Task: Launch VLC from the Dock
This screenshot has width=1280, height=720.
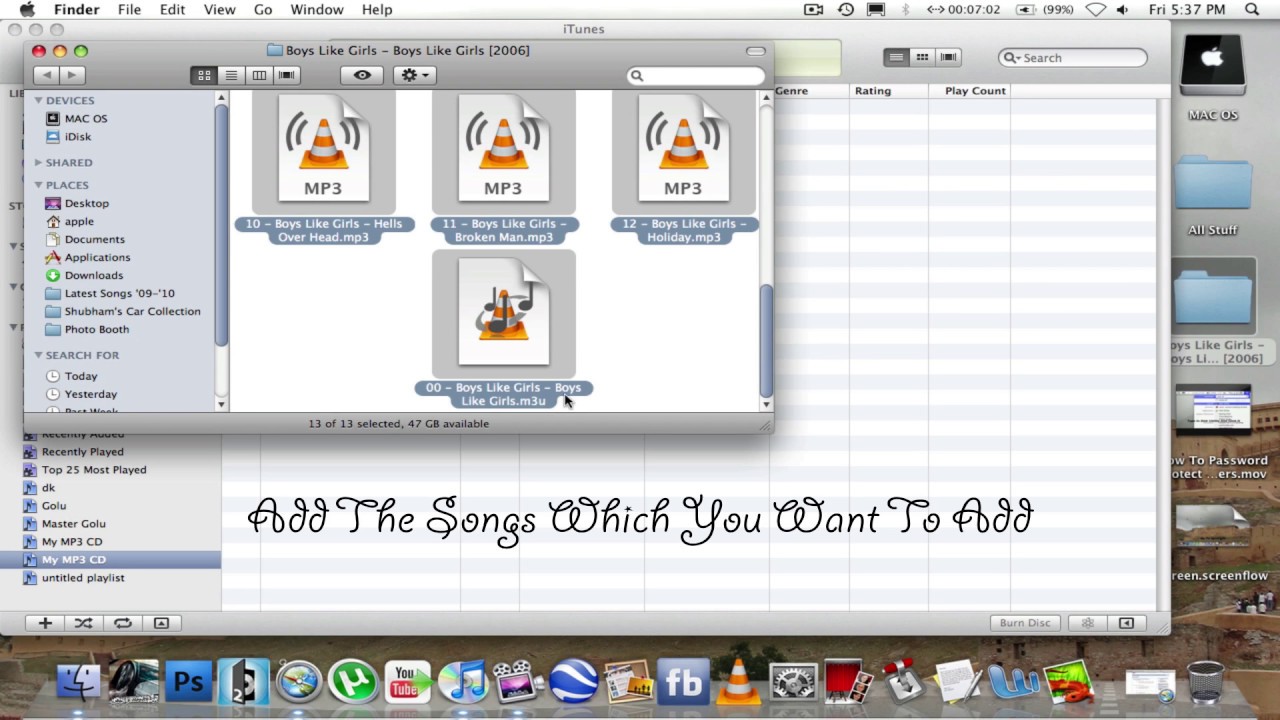Action: click(x=739, y=683)
